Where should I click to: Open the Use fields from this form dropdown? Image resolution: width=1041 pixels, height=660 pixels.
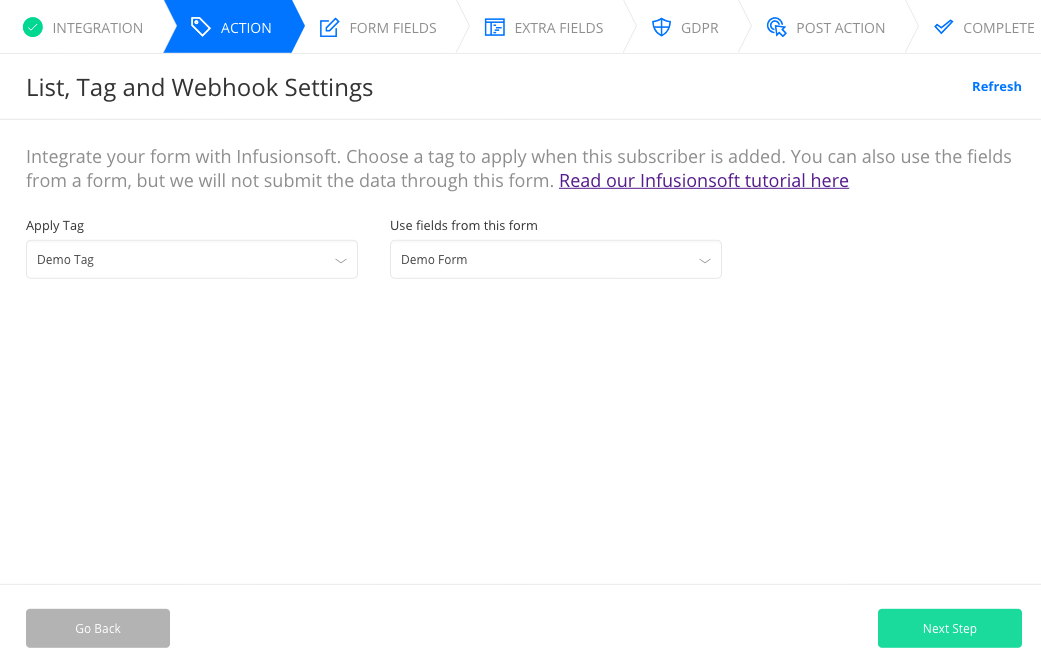(555, 260)
